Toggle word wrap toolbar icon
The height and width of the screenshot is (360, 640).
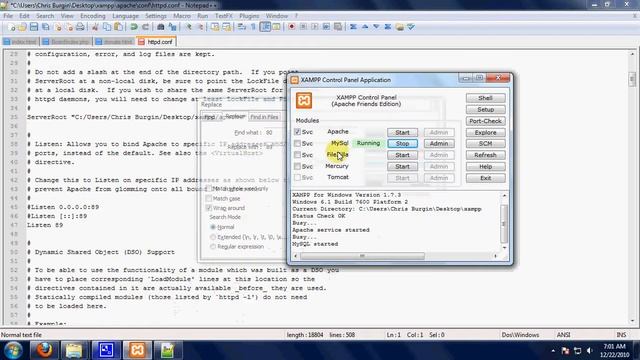click(242, 27)
